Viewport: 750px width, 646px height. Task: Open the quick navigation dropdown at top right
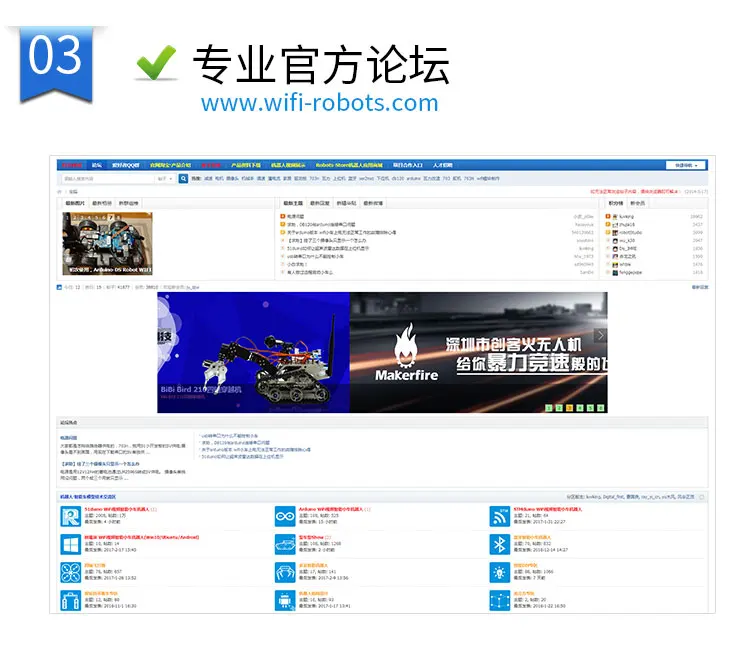[686, 165]
